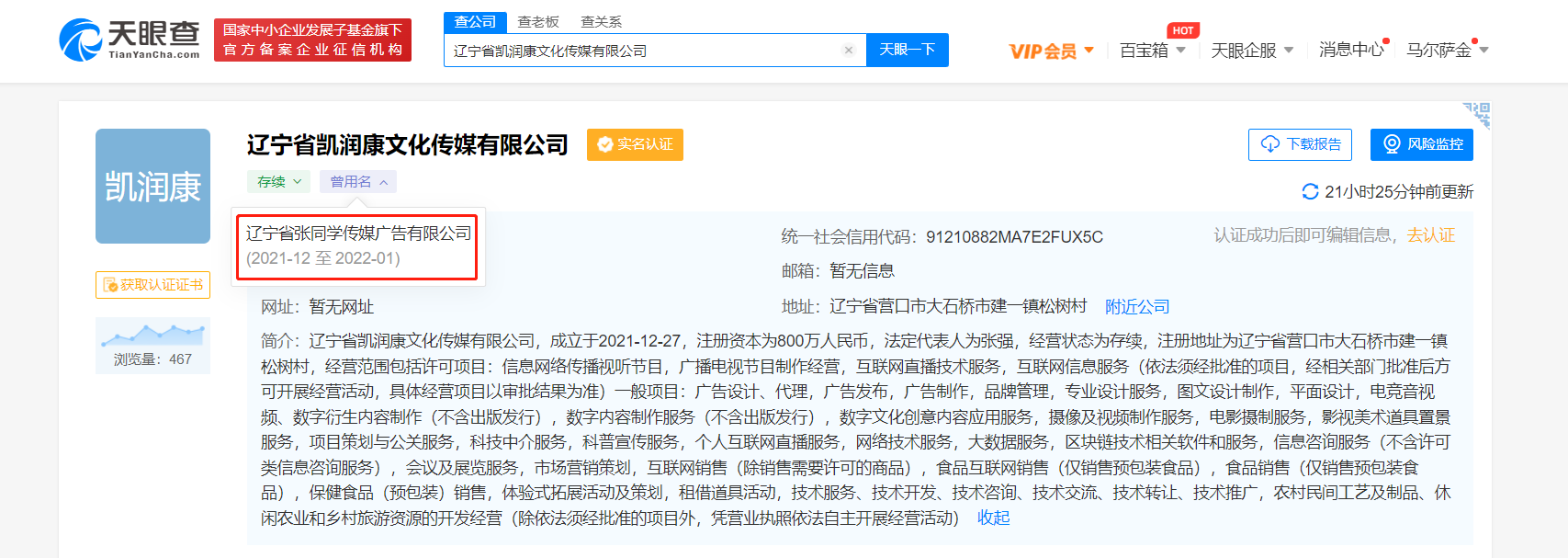Click the refresh update icon
This screenshot has height=558, width=1568.
(x=1311, y=191)
